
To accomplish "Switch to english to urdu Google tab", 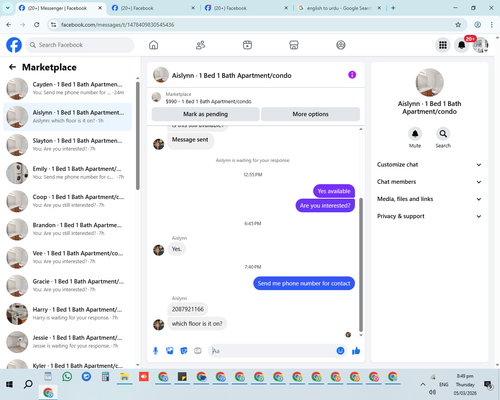I will click(x=339, y=8).
